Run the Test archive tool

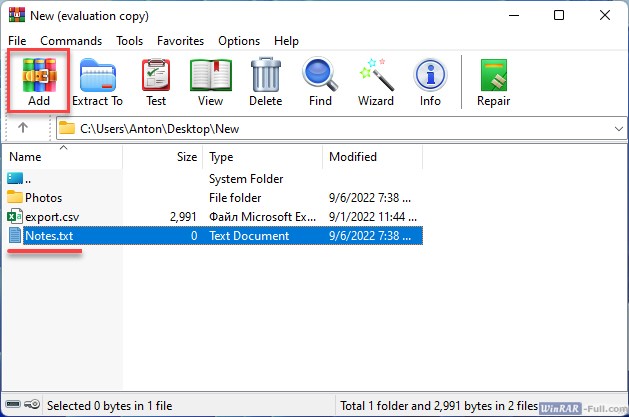156,82
